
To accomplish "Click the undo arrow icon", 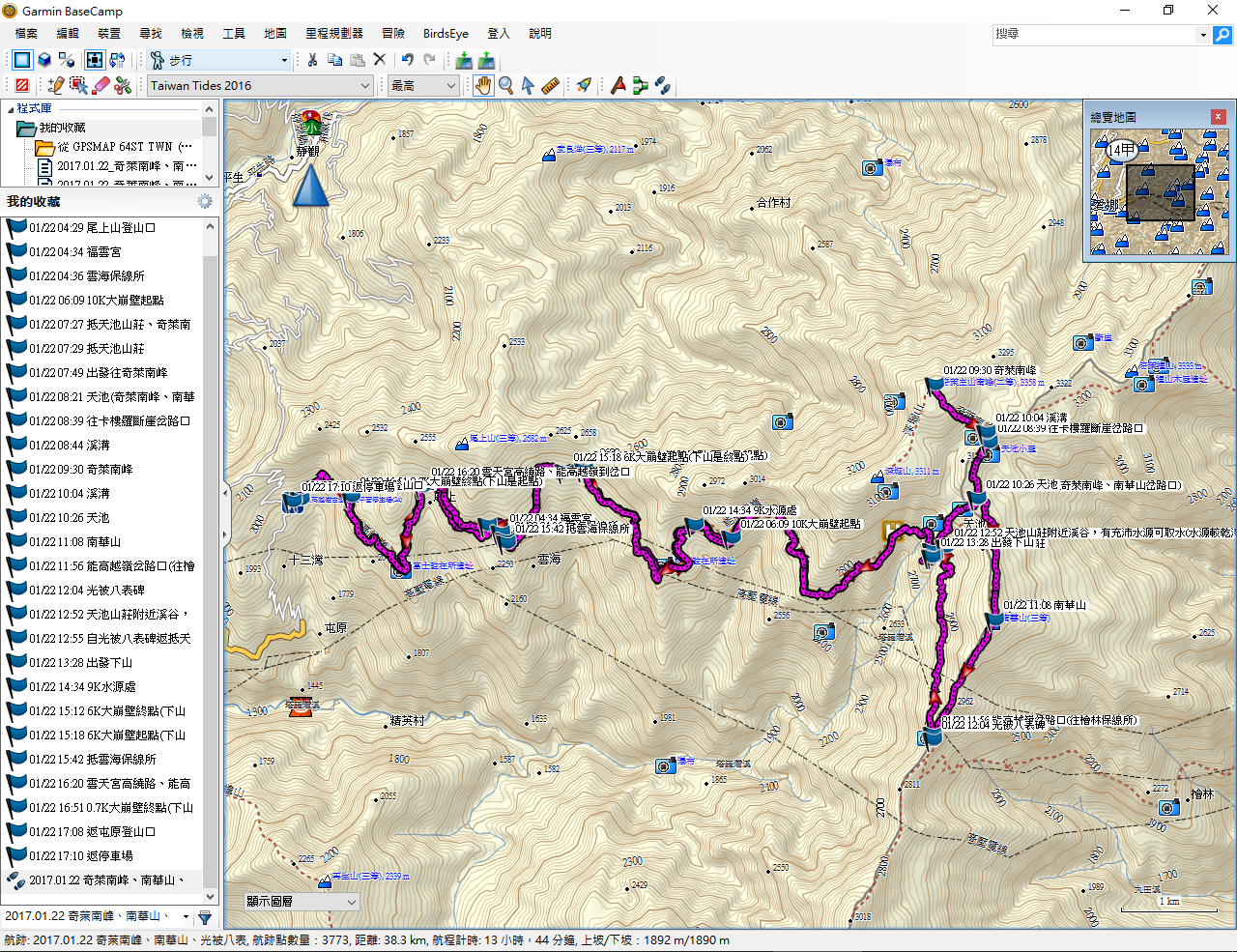I will point(408,60).
